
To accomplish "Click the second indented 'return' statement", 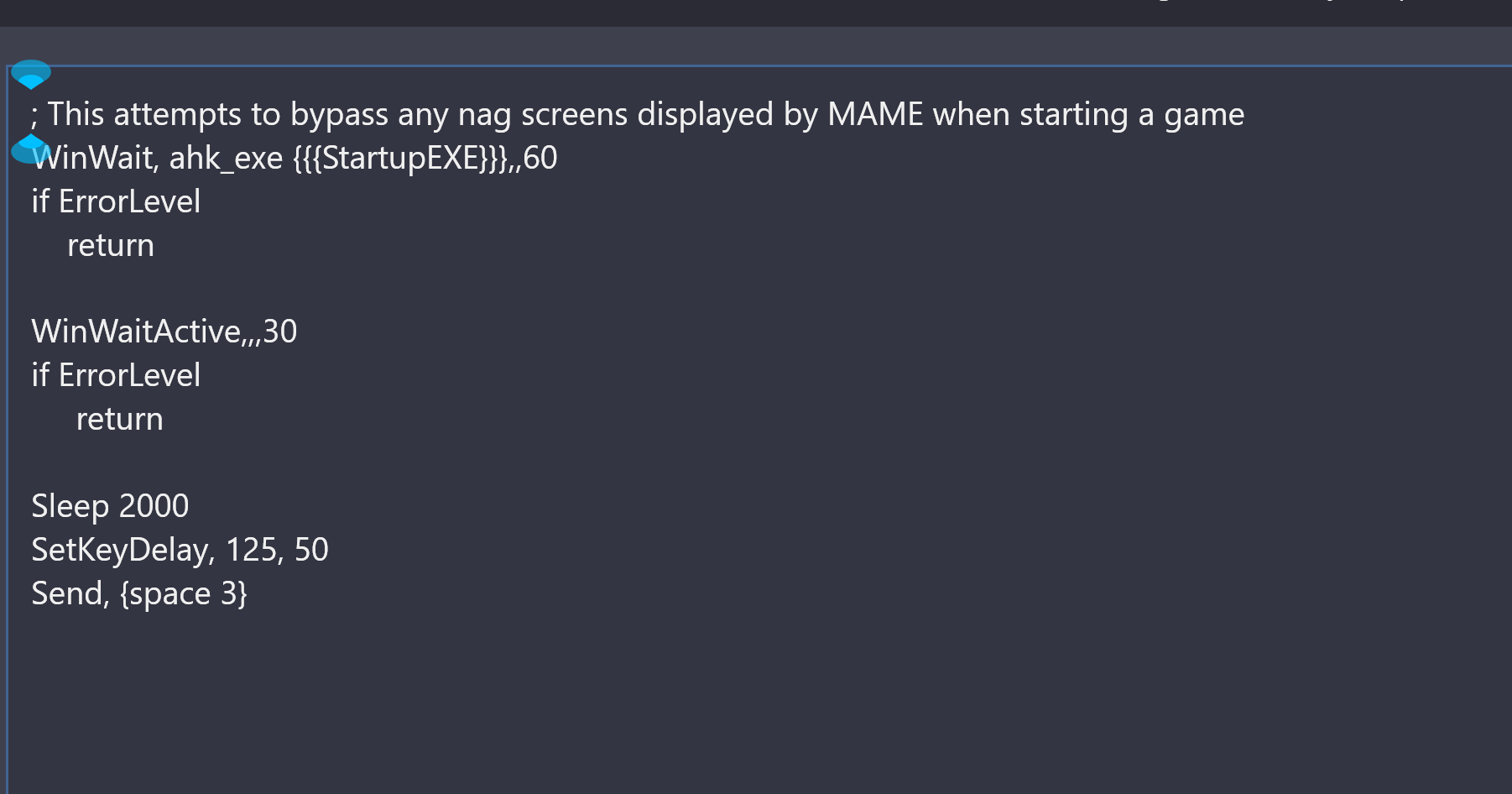I will [x=120, y=419].
